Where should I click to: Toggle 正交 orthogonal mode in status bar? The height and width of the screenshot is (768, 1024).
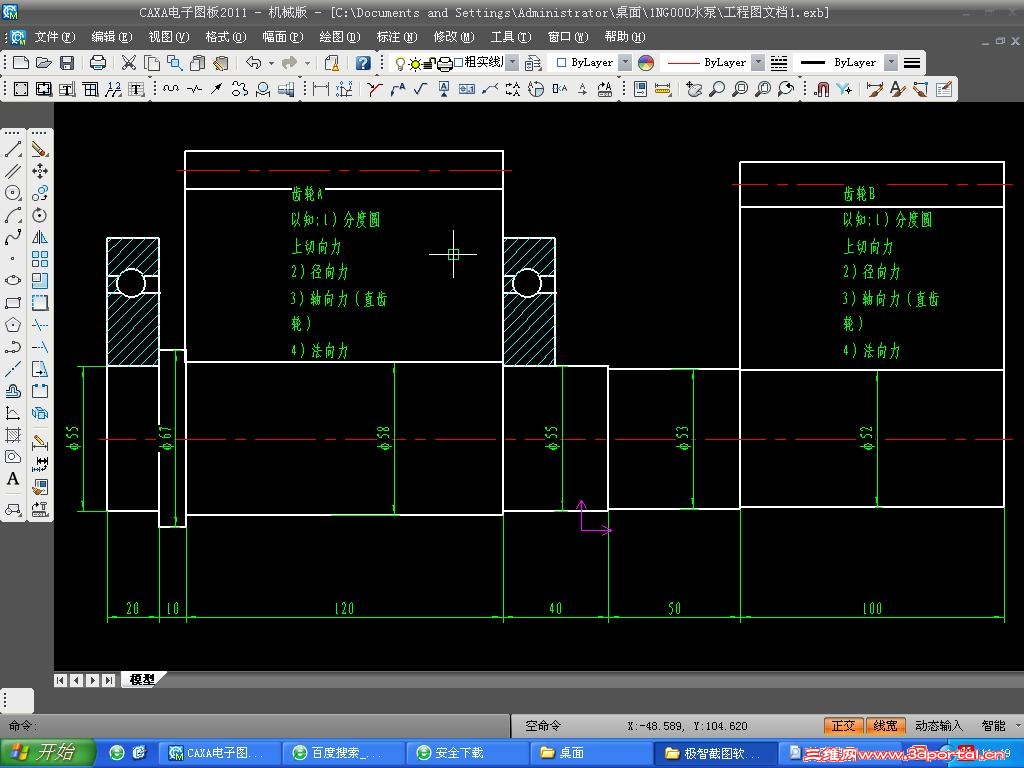tap(843, 726)
